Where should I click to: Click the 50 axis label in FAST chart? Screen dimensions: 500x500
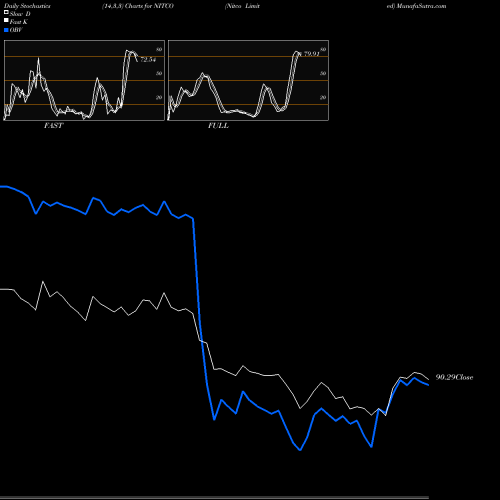(x=159, y=73)
